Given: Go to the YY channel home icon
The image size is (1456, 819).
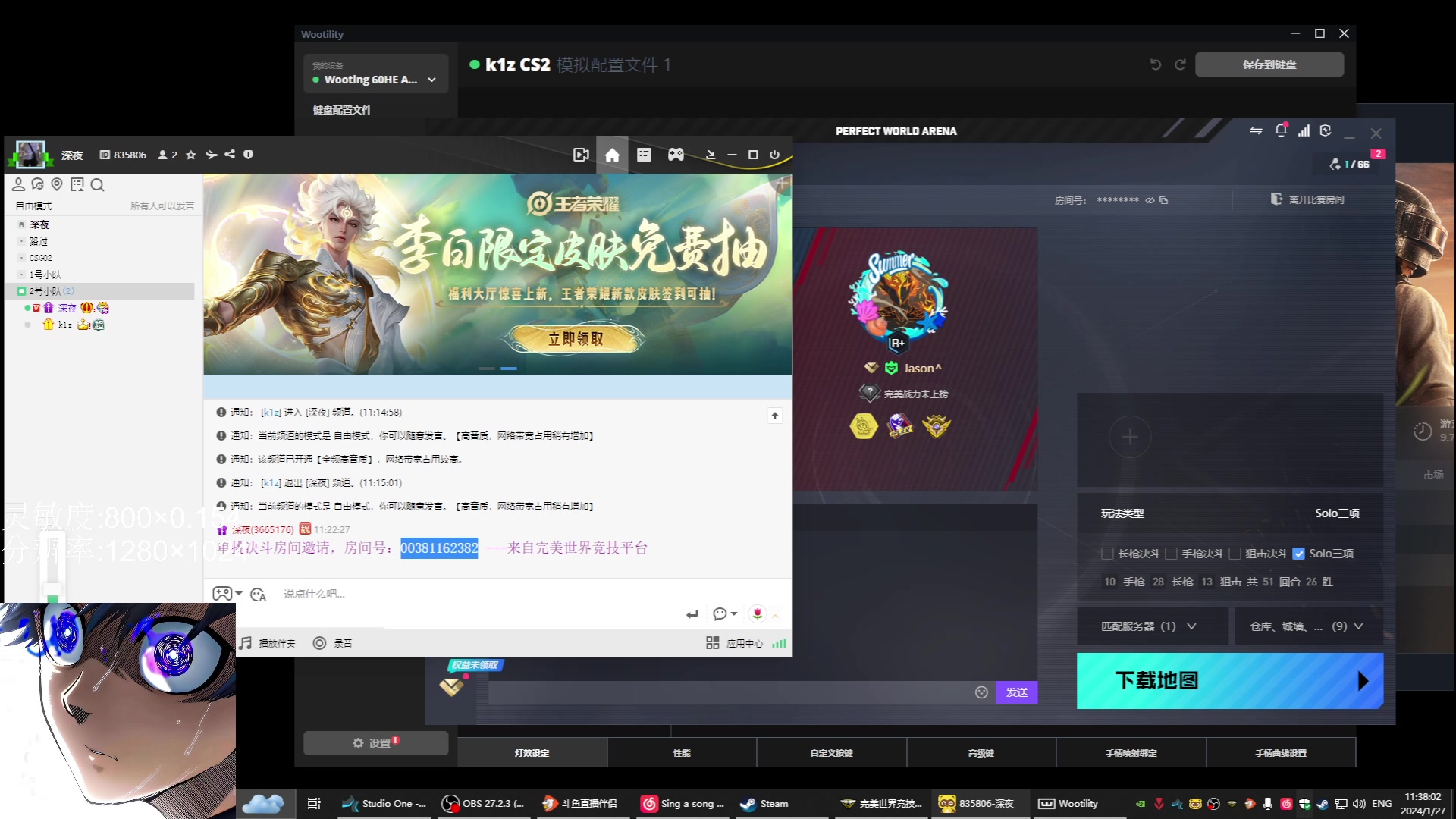Looking at the screenshot, I should 612,155.
